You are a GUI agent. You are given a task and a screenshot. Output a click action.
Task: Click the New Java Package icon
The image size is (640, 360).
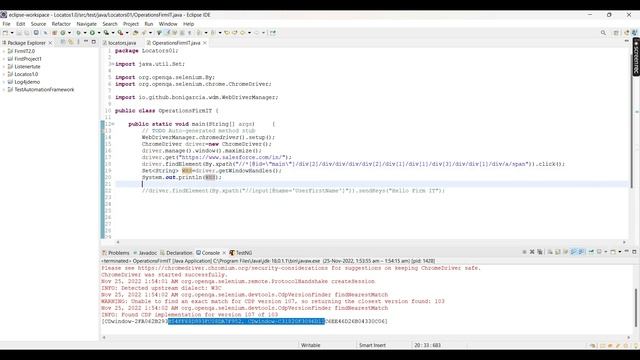tap(54, 33)
